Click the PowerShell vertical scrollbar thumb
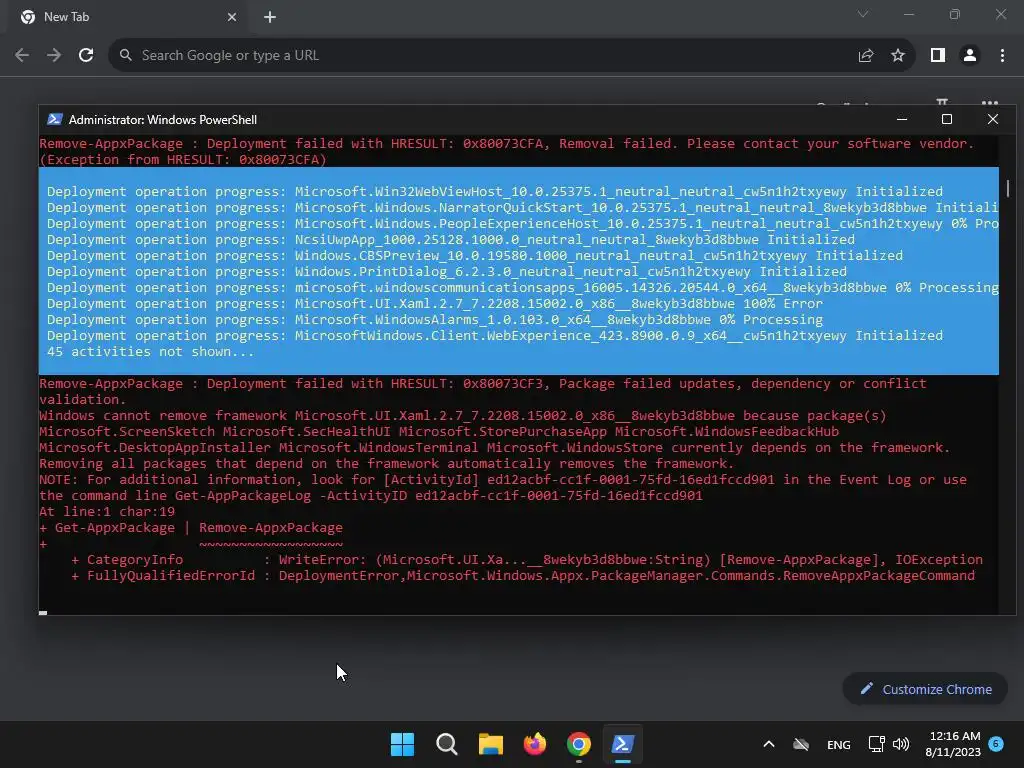Screen dimensions: 1024x768 click(x=1008, y=189)
